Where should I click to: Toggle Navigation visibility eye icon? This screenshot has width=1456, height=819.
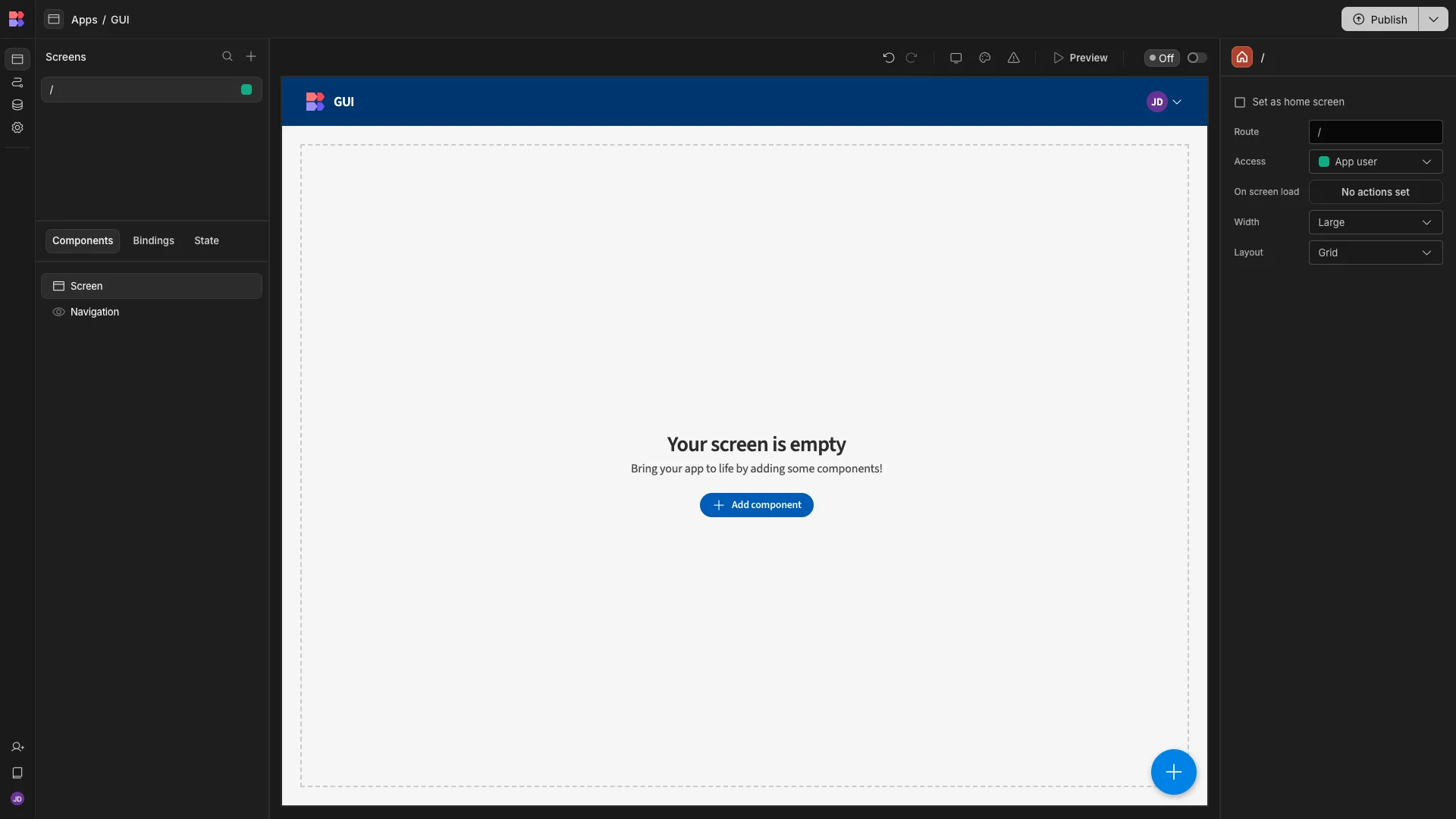click(x=58, y=312)
